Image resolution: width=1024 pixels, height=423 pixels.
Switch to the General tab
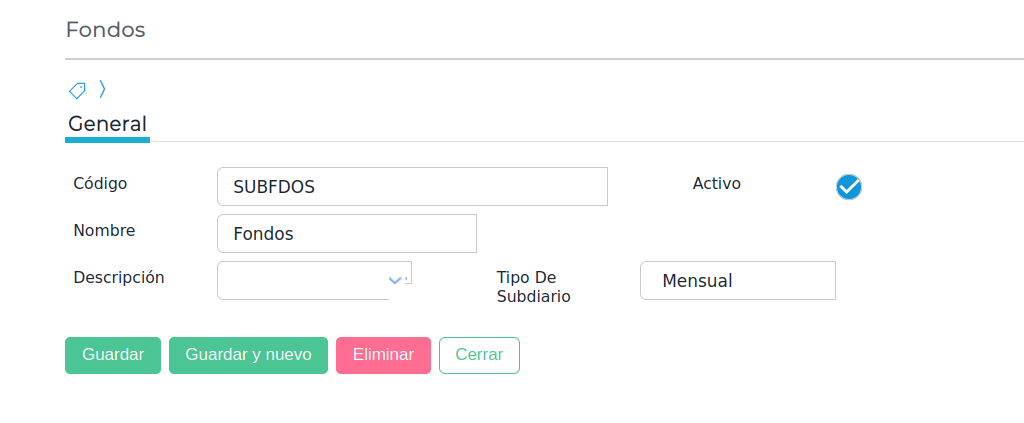tap(107, 125)
